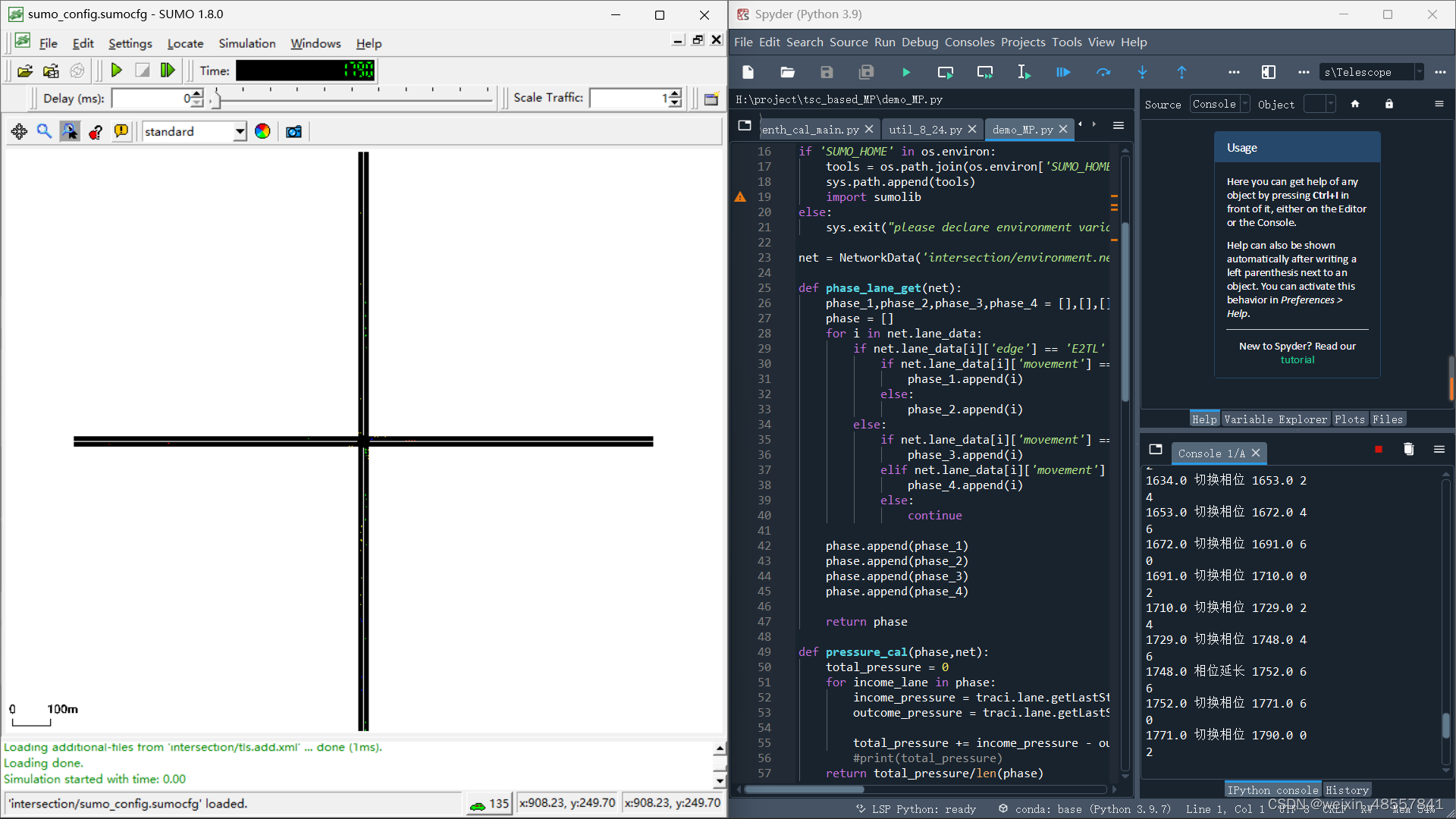Image resolution: width=1456 pixels, height=819 pixels.
Task: Click SUMO open network icon
Action: [51, 71]
